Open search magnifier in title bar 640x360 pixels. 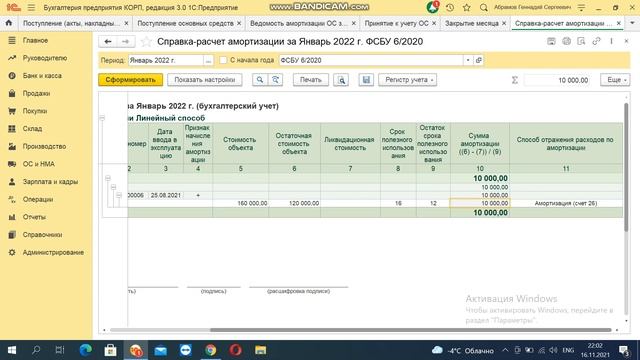484,7
